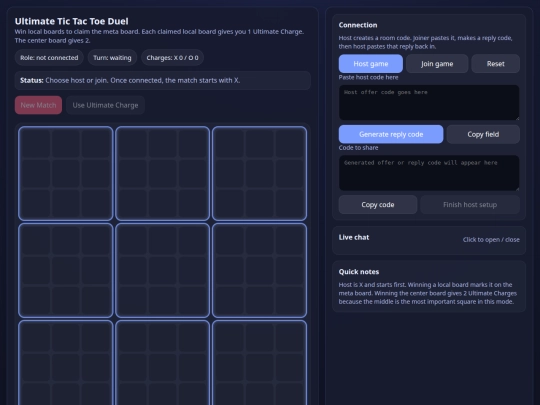The image size is (540, 405).
Task: Copy the code with Copy code button
Action: click(378, 205)
